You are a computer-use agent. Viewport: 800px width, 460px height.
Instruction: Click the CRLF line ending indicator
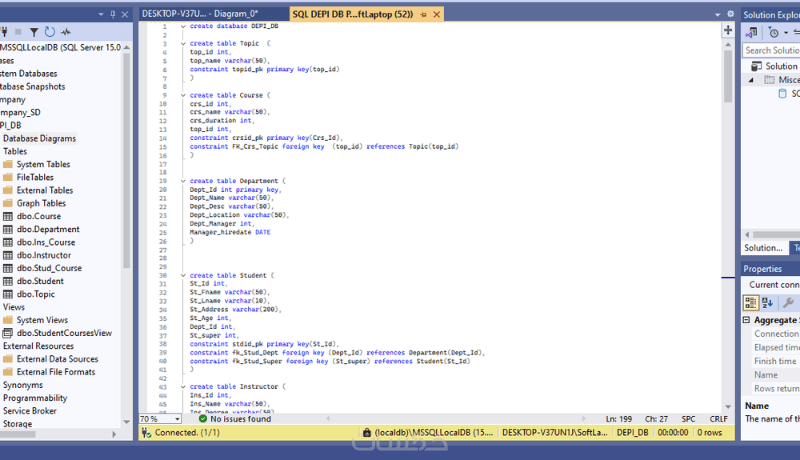tap(718, 419)
